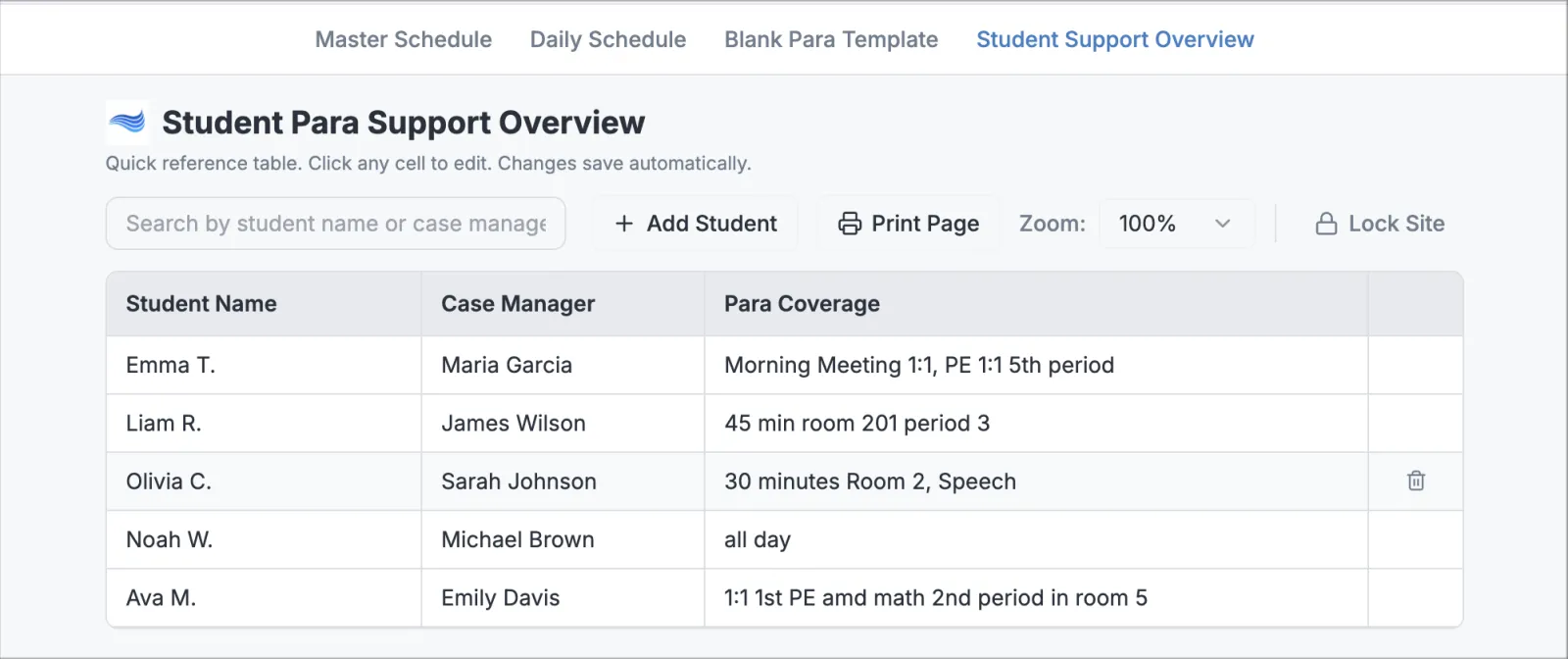This screenshot has width=1568, height=659.
Task: Focus the student name search field
Action: point(335,224)
